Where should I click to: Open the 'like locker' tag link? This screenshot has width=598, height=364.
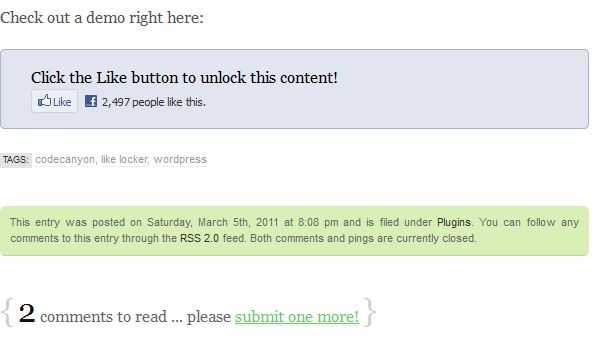pos(124,159)
